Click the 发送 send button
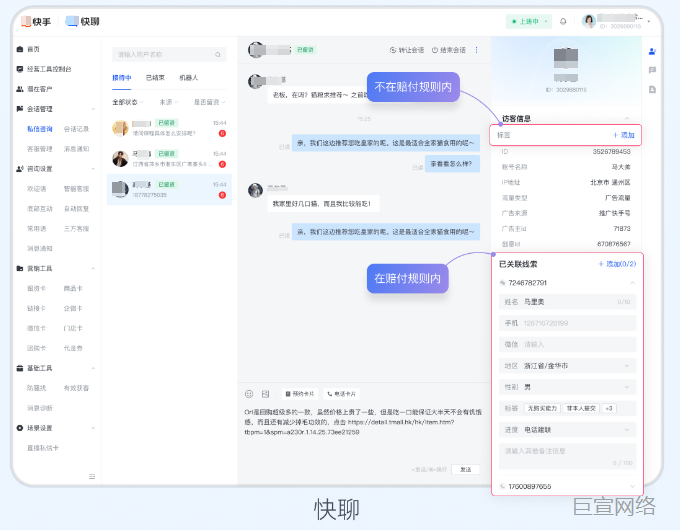 click(x=464, y=469)
